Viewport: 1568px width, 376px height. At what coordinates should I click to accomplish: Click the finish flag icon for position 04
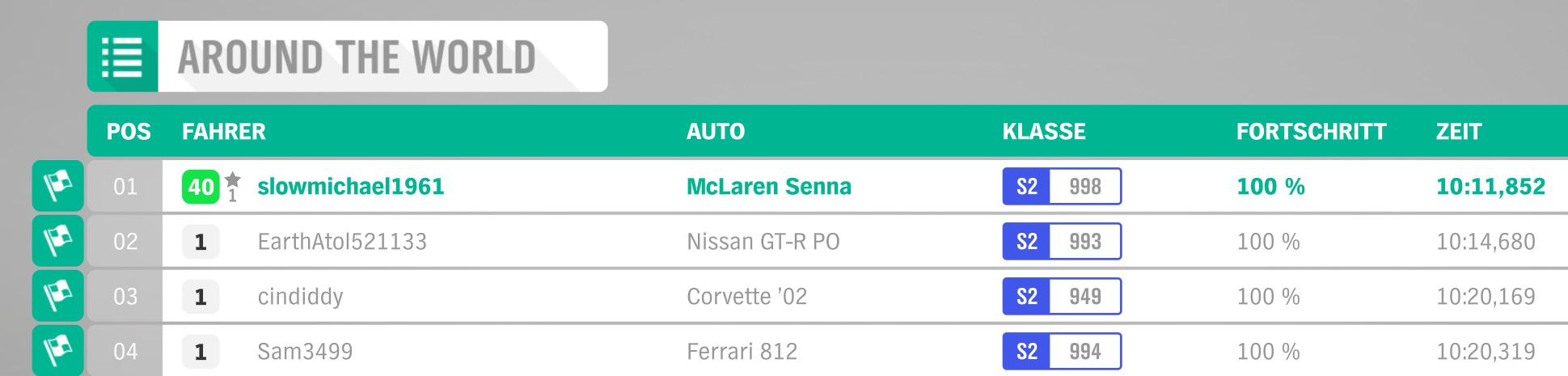58,350
